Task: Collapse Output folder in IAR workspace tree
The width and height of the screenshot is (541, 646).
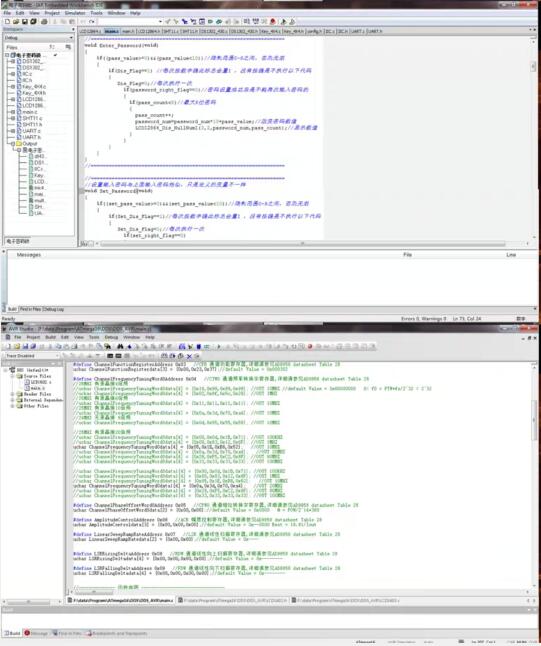Action: point(13,144)
